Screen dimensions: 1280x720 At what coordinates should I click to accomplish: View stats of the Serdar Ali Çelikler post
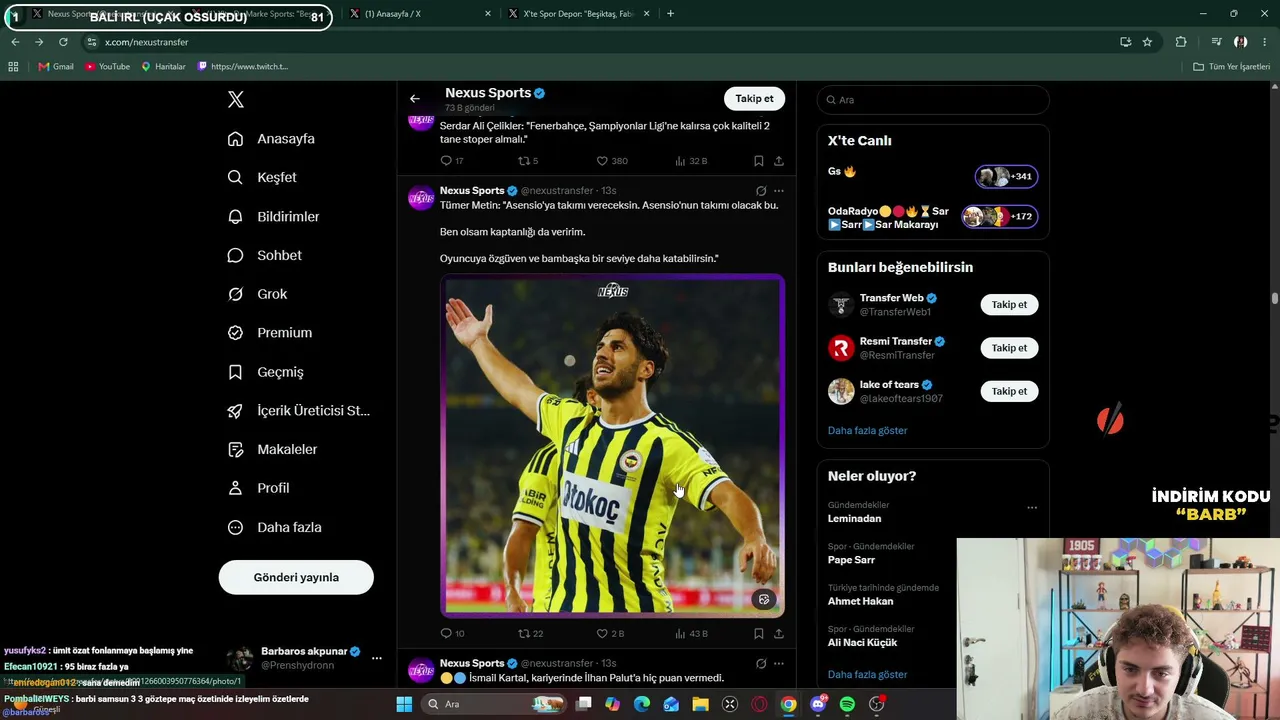tap(691, 161)
